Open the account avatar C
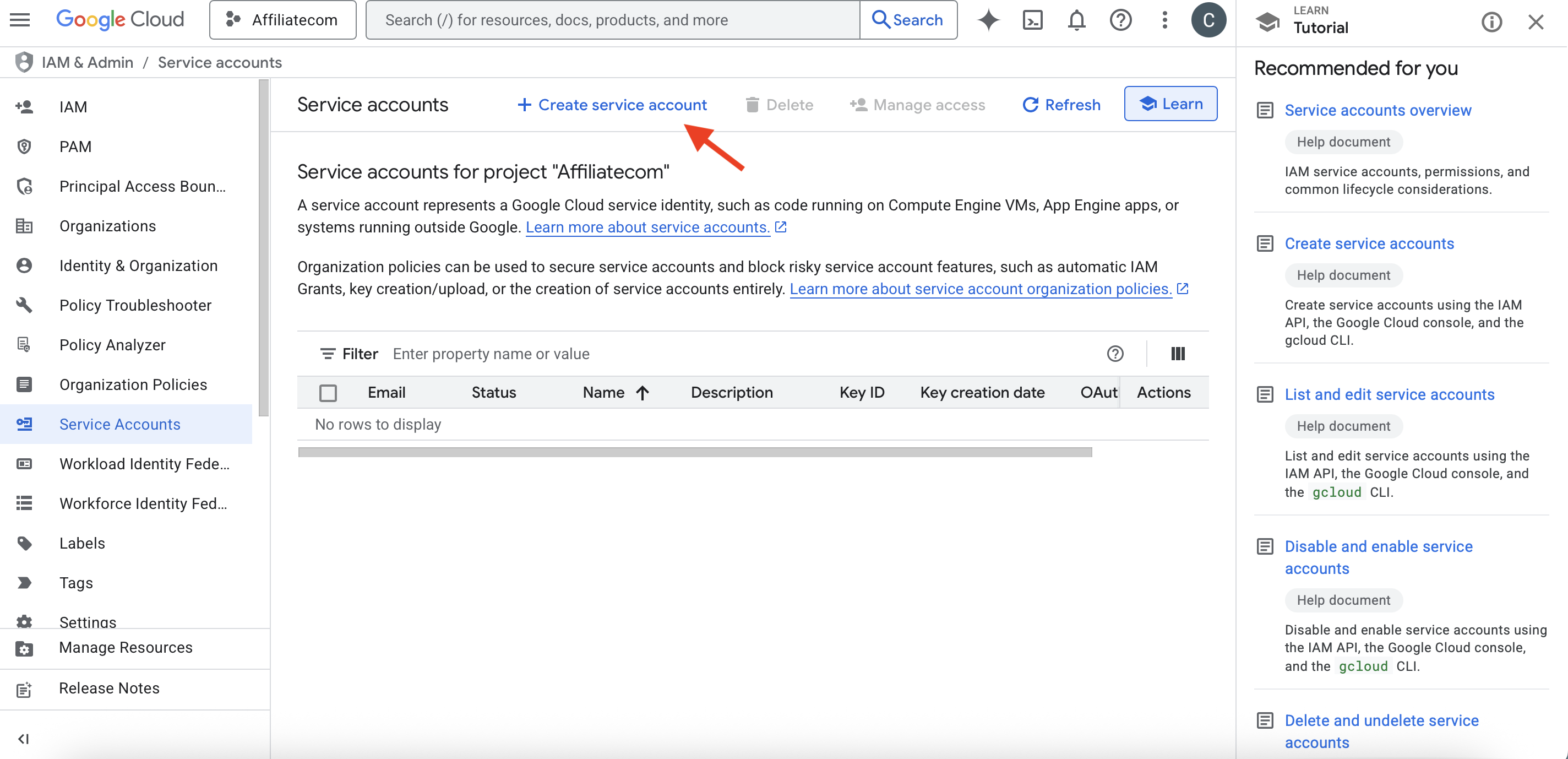The image size is (1568, 759). pos(1208,20)
